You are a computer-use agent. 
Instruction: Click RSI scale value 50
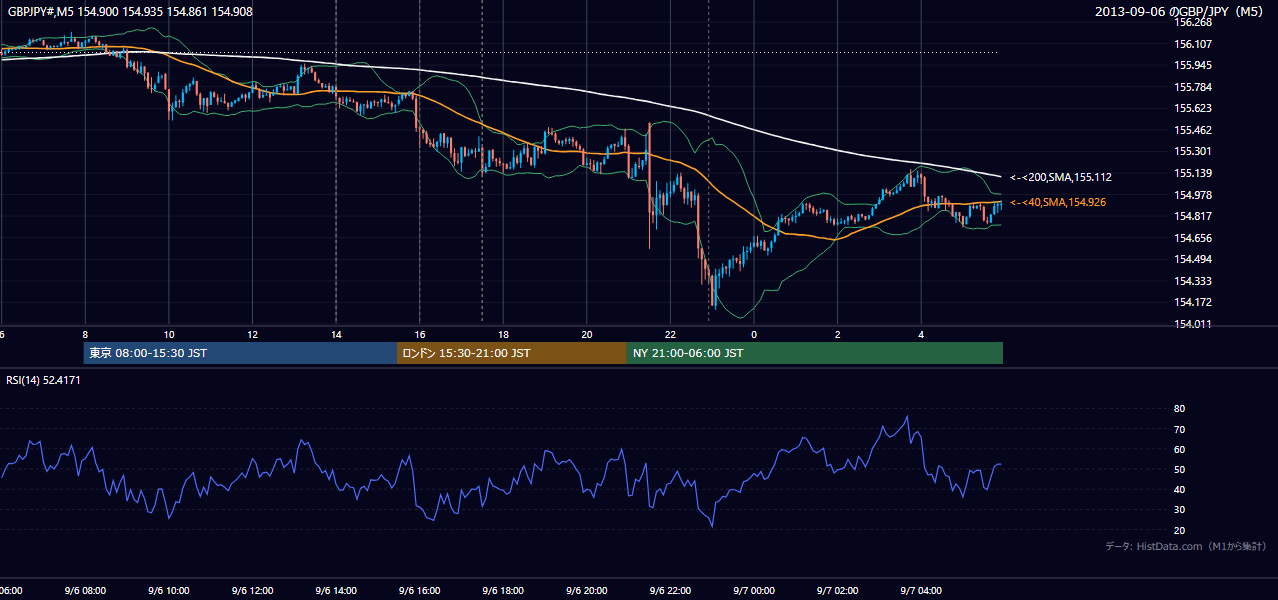pos(1180,469)
